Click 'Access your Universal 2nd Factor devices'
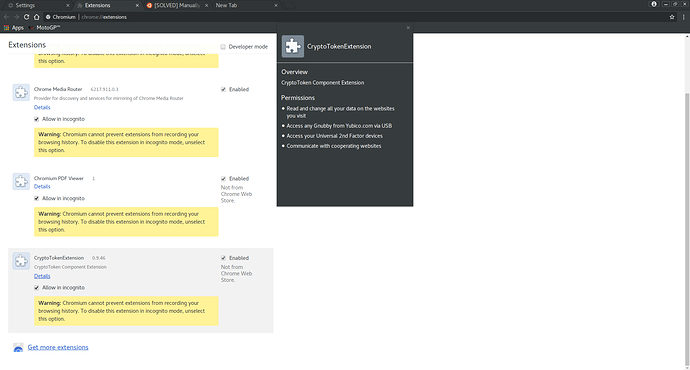Screen dimensions: 690x370 (334, 136)
